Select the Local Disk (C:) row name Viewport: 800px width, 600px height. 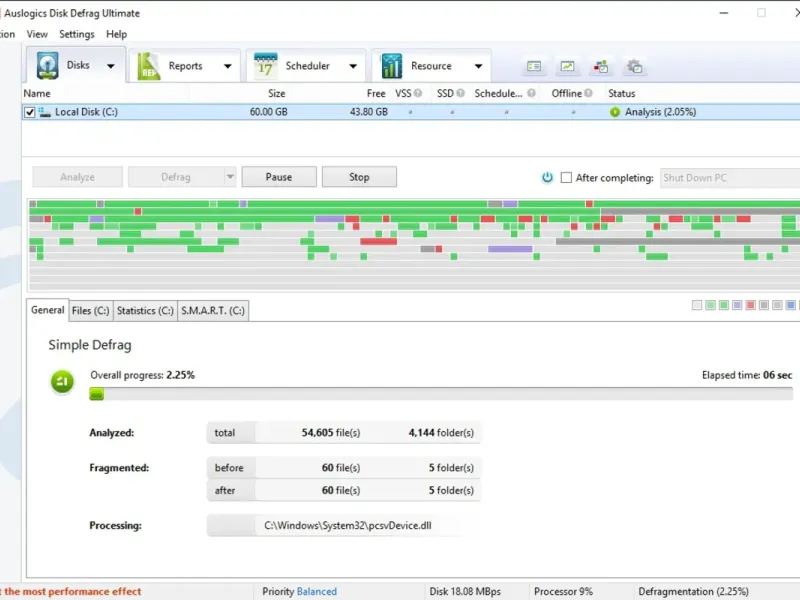pos(86,112)
